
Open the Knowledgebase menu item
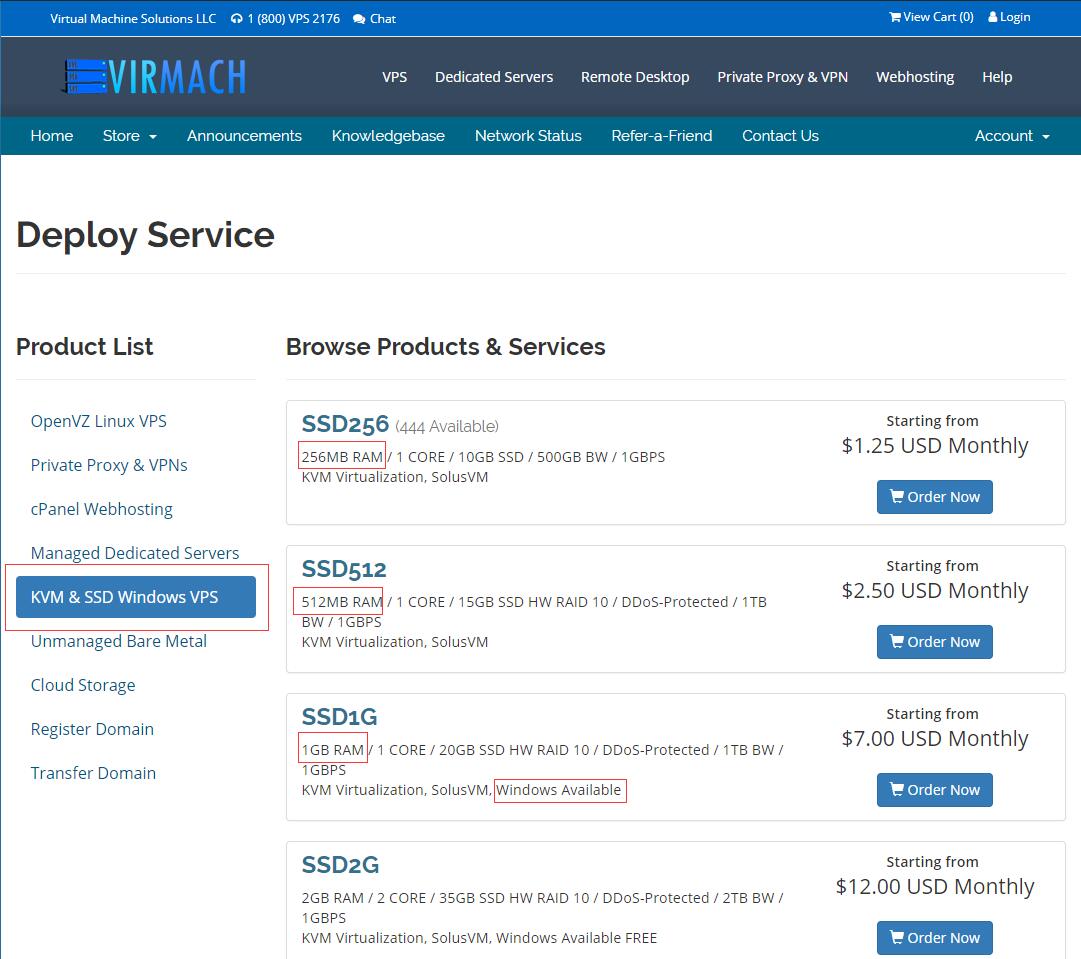388,135
